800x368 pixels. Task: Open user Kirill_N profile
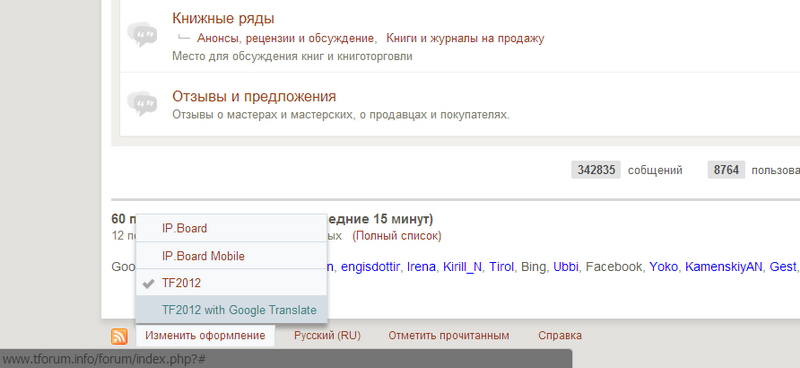click(x=462, y=266)
